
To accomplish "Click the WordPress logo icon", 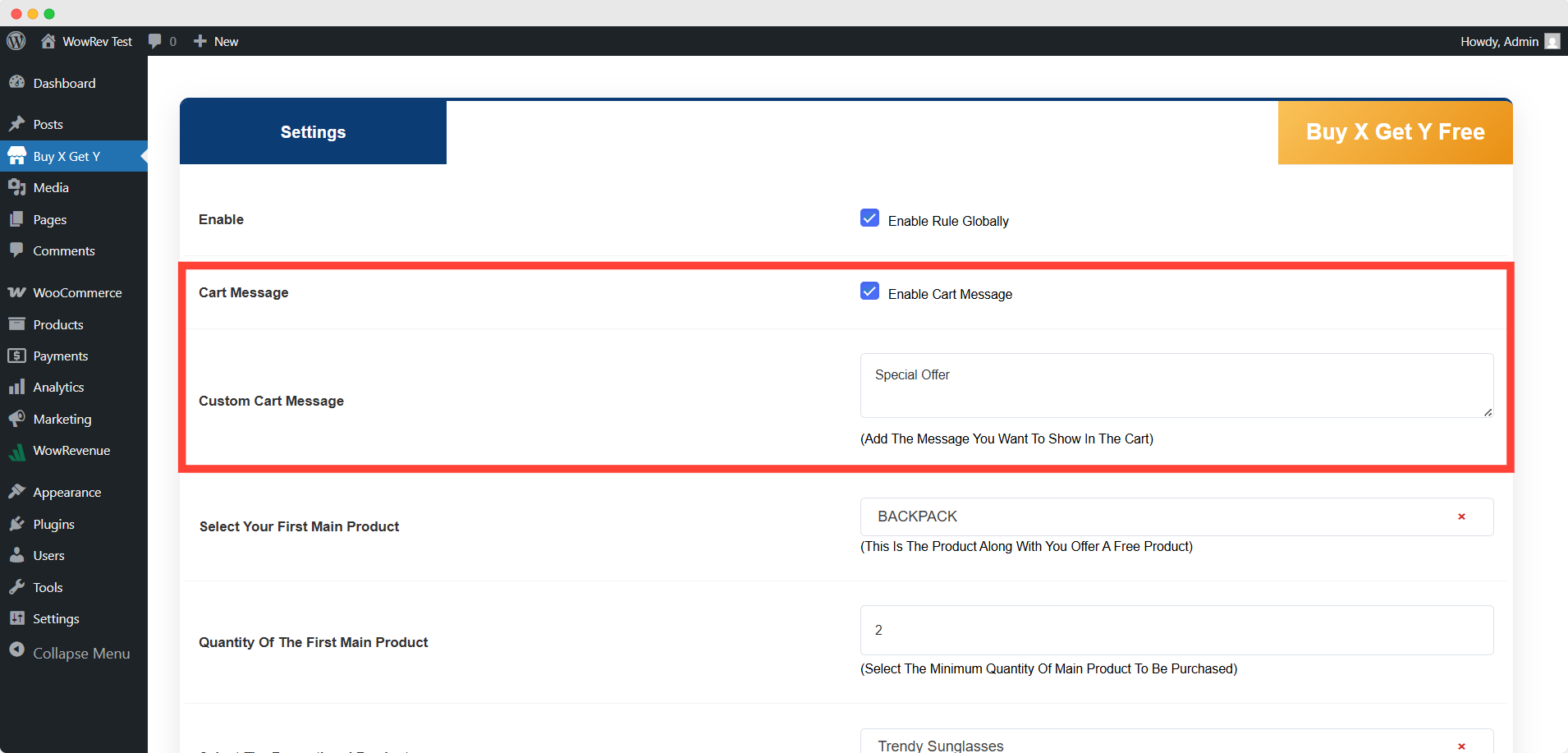I will coord(16,41).
